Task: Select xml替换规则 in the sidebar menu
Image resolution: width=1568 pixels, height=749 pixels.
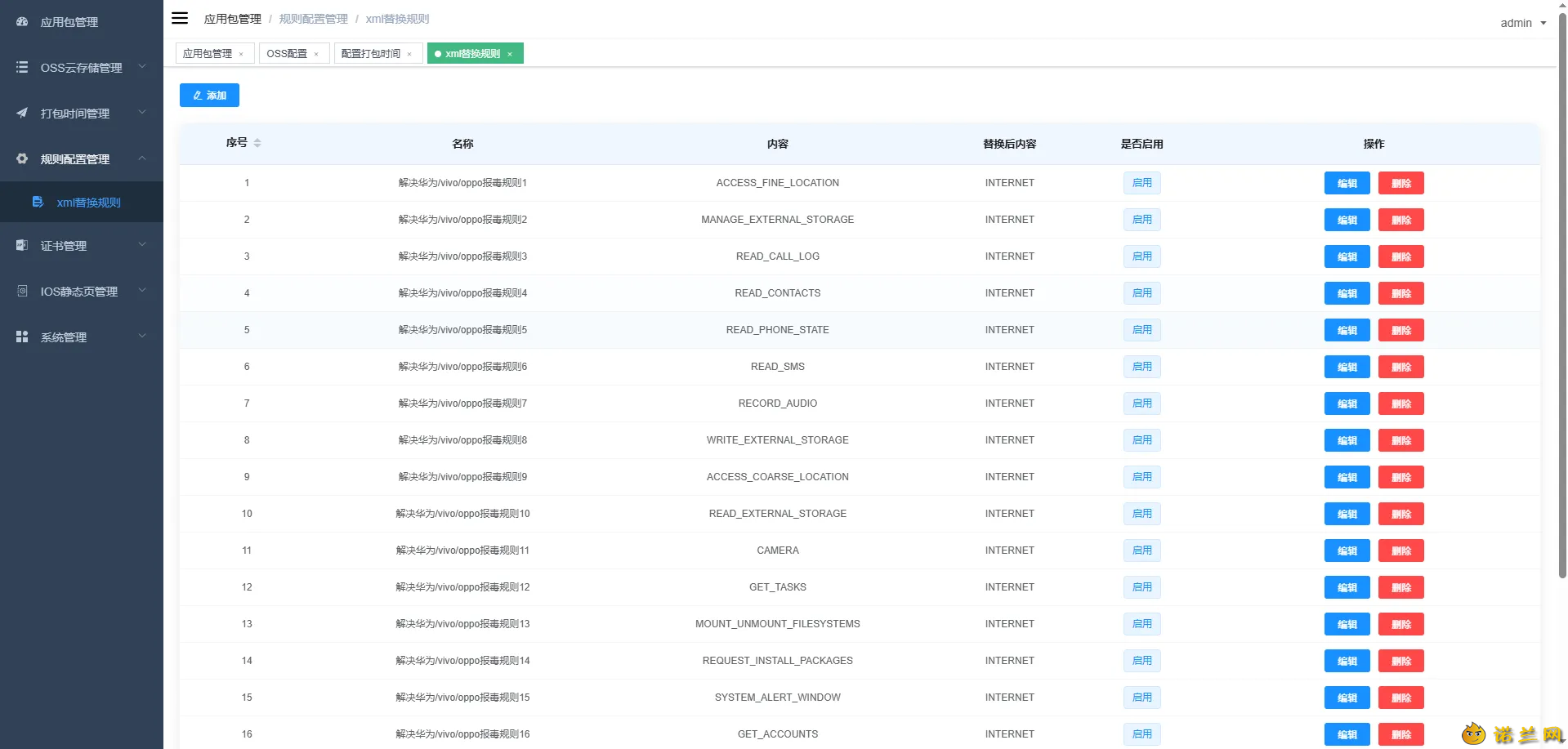Action: click(82, 202)
